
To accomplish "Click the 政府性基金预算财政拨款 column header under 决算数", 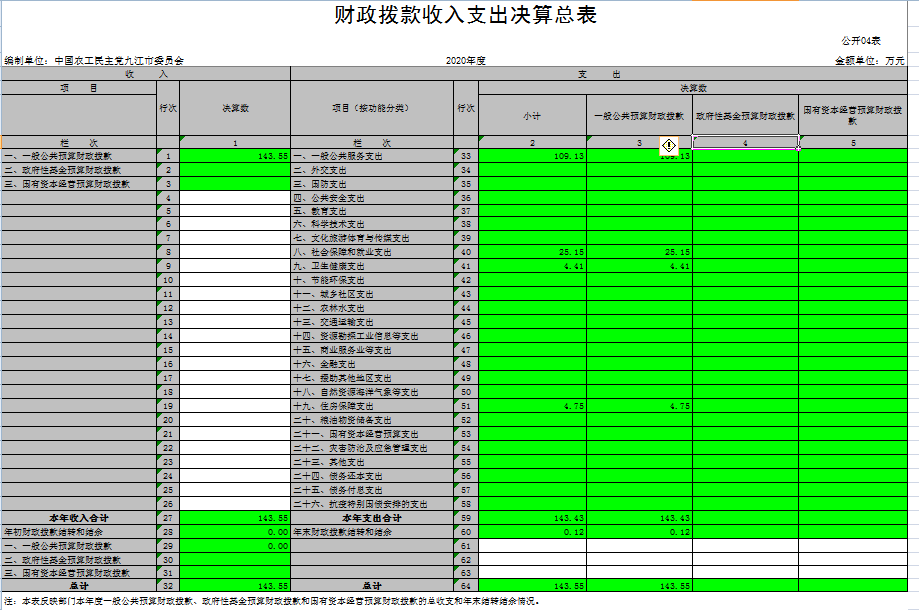I will click(x=745, y=116).
